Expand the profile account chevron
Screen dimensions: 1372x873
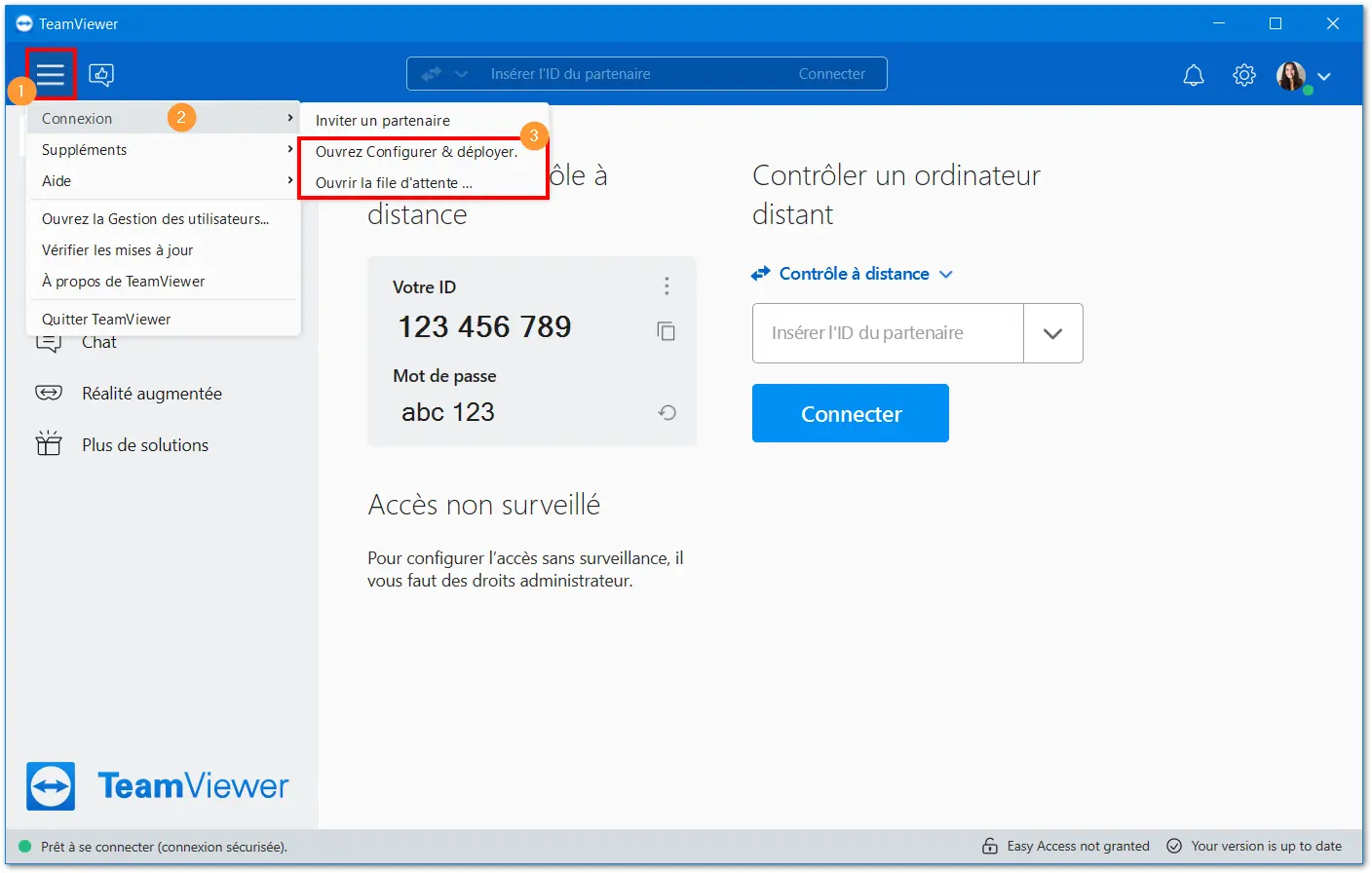(1324, 76)
